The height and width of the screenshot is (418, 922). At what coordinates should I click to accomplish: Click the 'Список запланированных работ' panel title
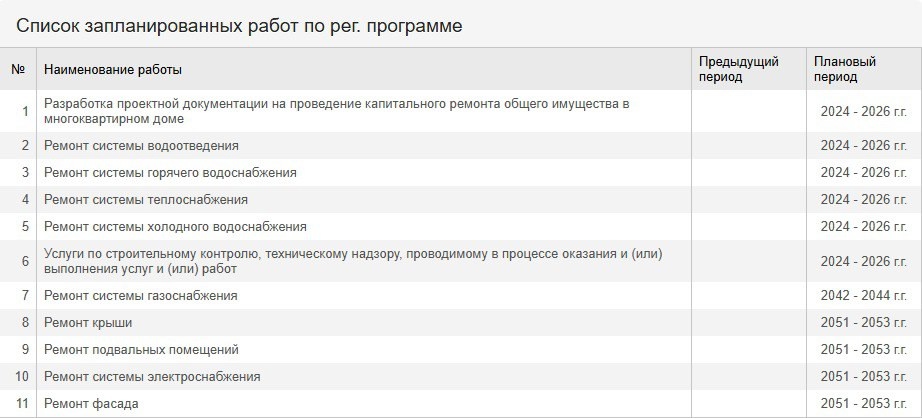[239, 26]
